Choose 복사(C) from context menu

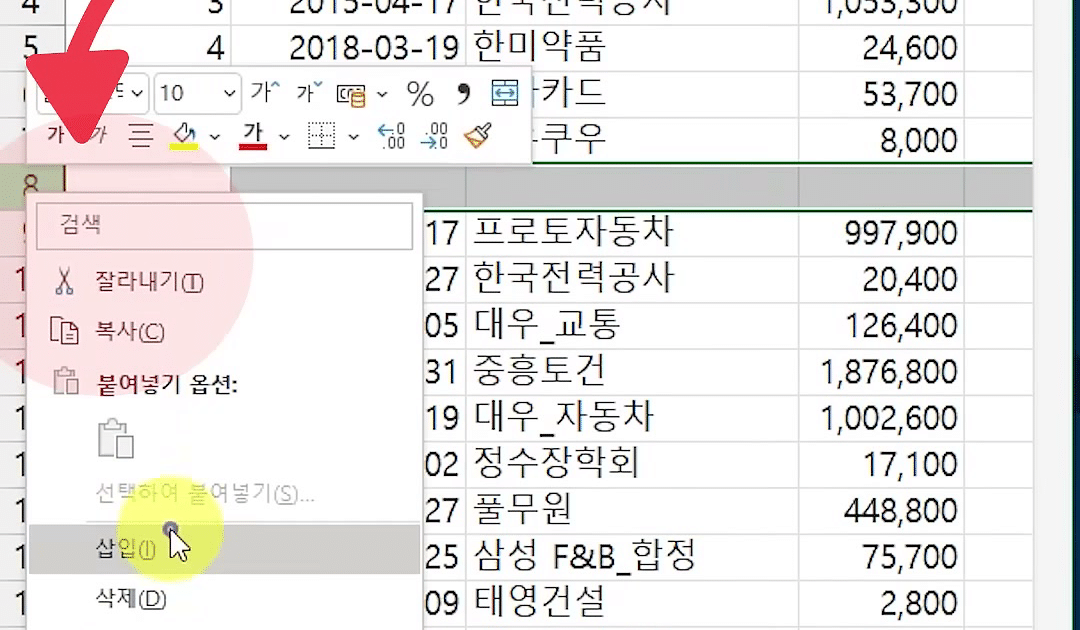point(223,331)
